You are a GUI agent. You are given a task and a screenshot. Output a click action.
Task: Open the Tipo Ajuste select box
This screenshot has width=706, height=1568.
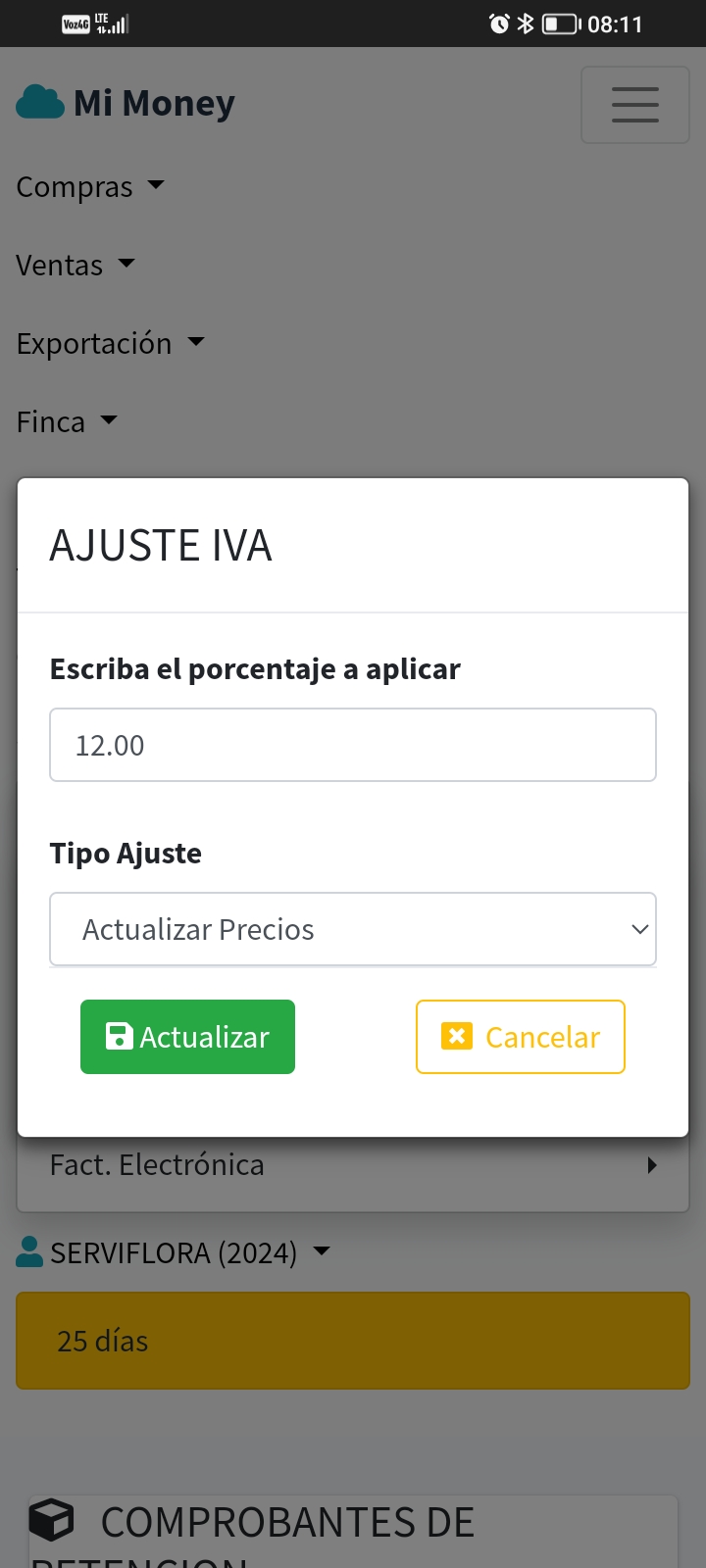point(353,929)
